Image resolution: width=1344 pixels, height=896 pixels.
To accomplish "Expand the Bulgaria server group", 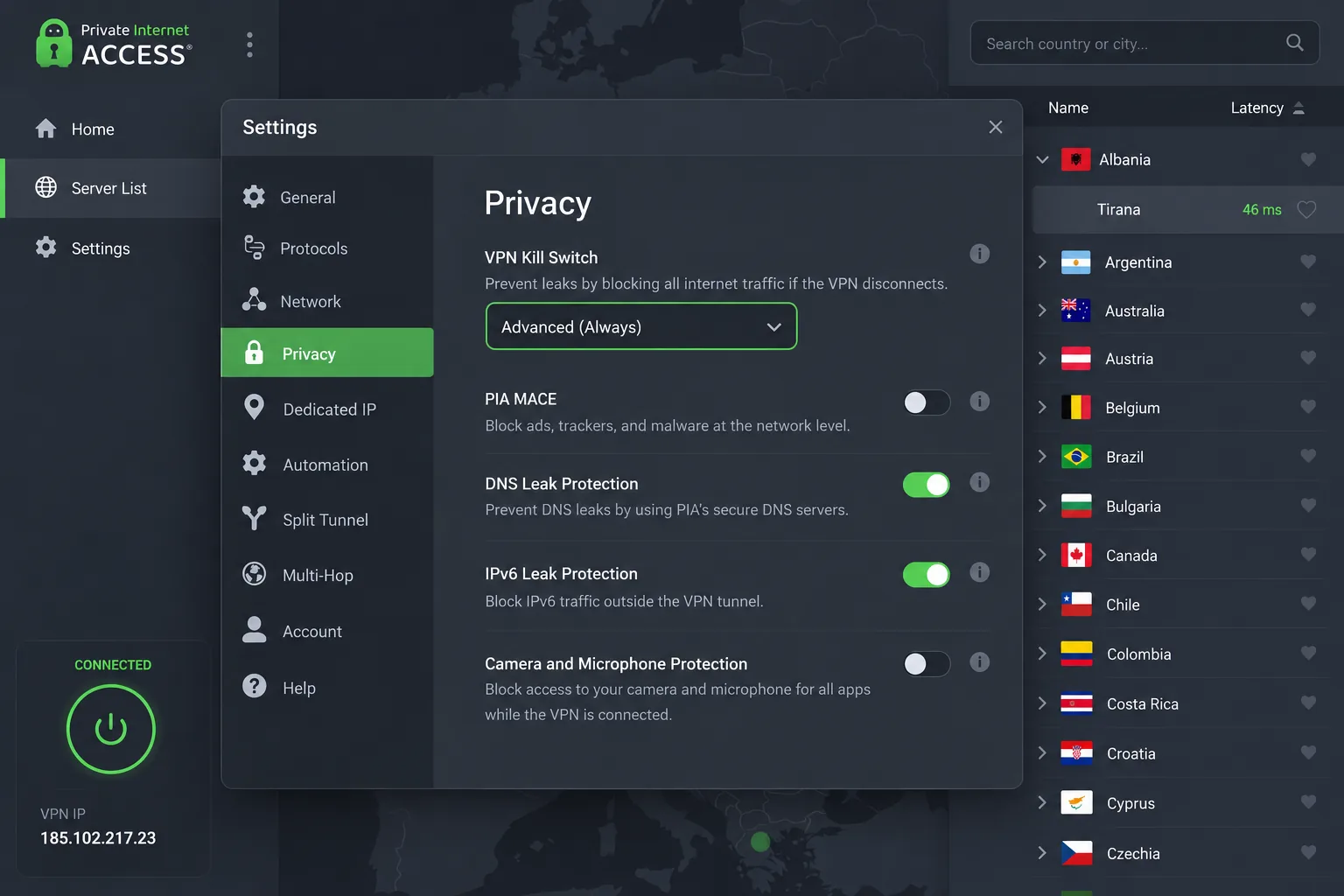I will [x=1042, y=506].
